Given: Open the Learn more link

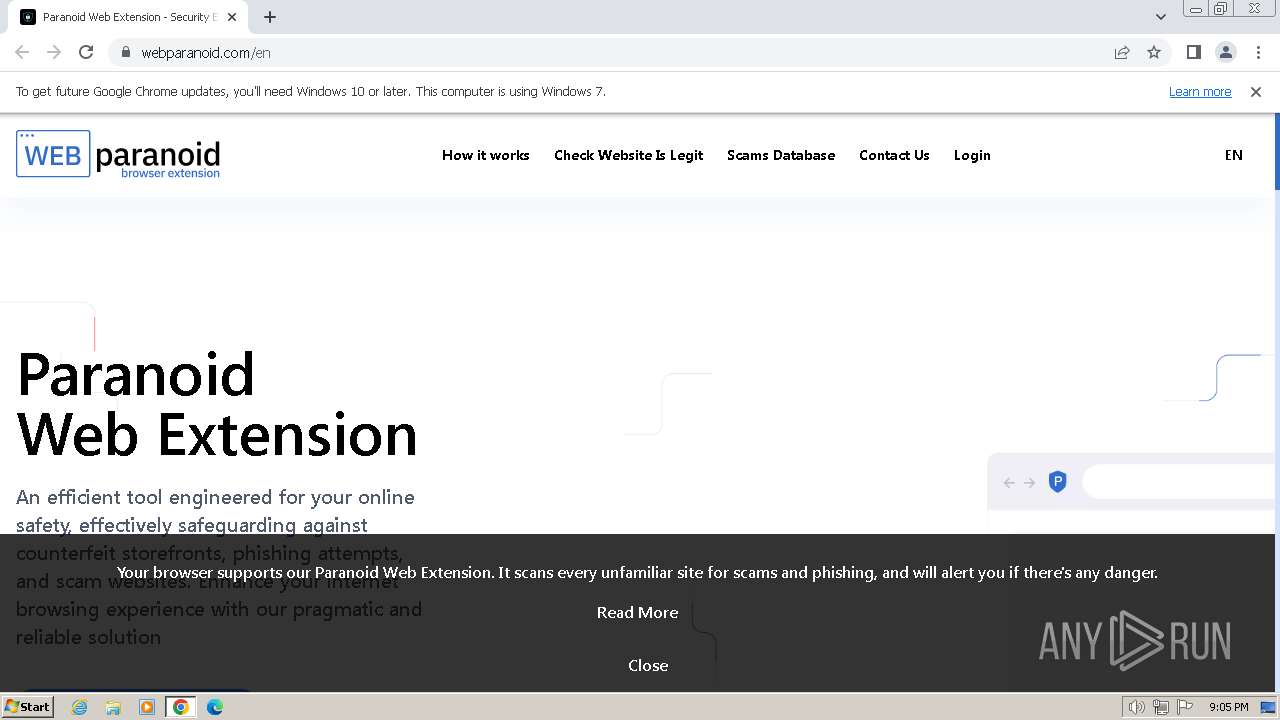Looking at the screenshot, I should (1200, 91).
